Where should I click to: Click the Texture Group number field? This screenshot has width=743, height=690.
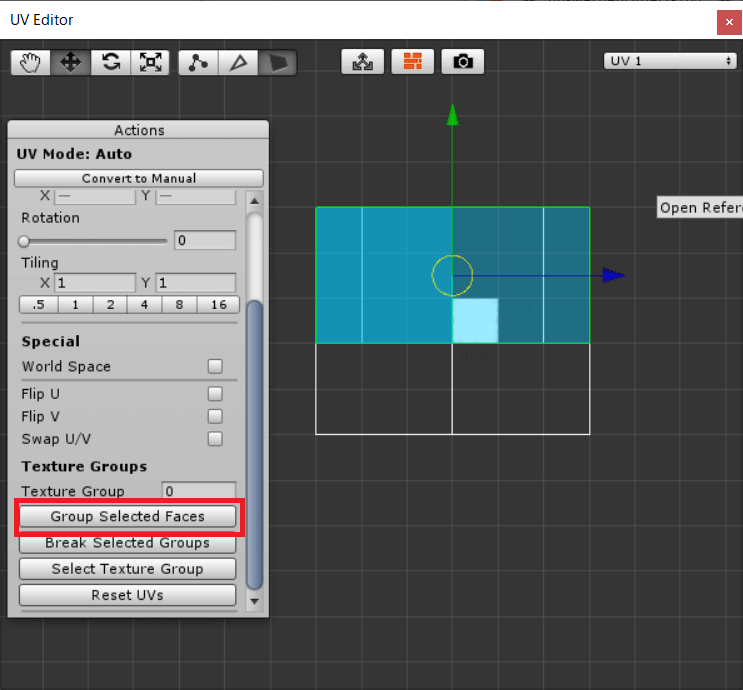199,491
